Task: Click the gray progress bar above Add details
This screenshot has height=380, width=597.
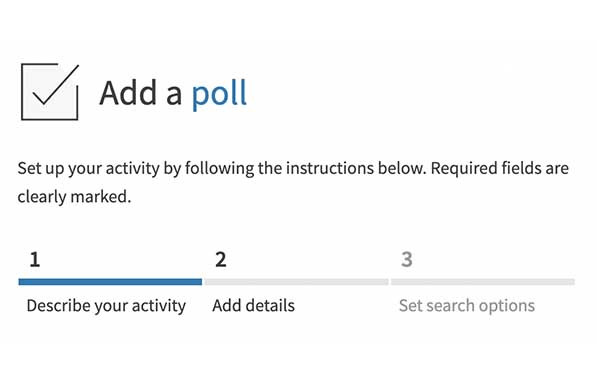Action: tap(297, 282)
